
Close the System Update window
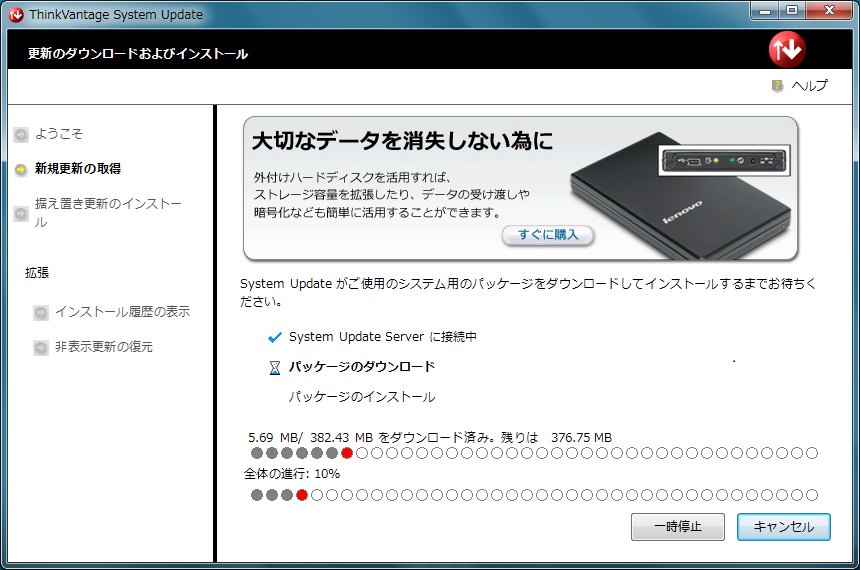829,11
